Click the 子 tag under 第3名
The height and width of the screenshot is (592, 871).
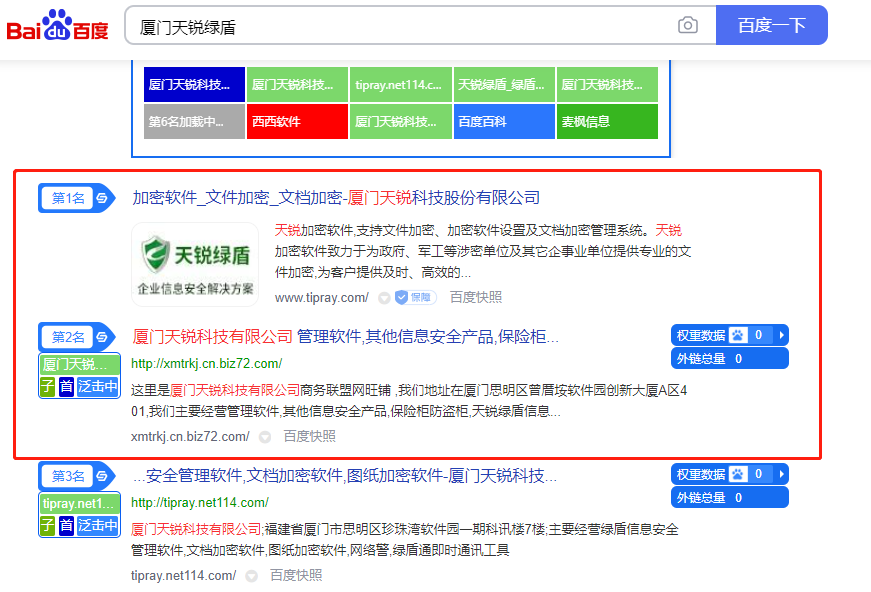(48, 525)
